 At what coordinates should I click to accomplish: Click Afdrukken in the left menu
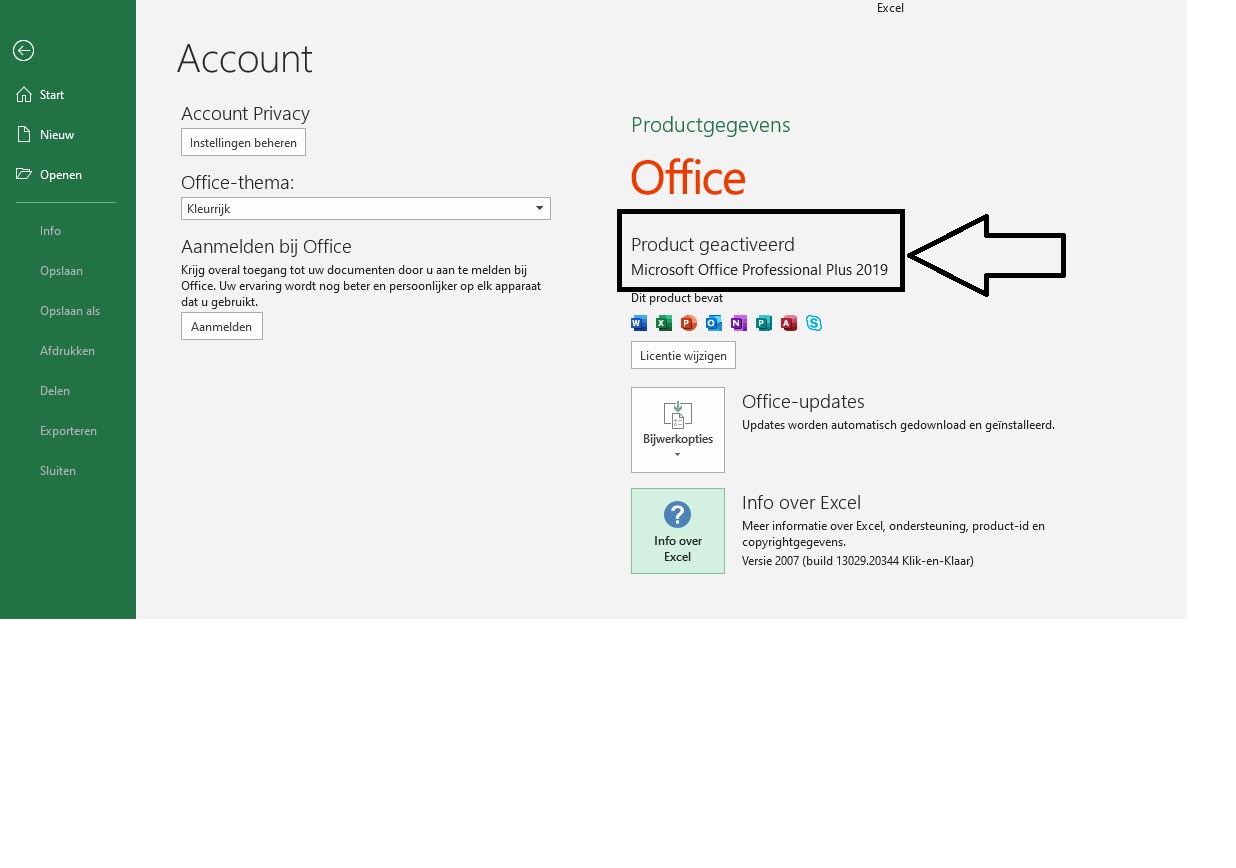coord(67,351)
